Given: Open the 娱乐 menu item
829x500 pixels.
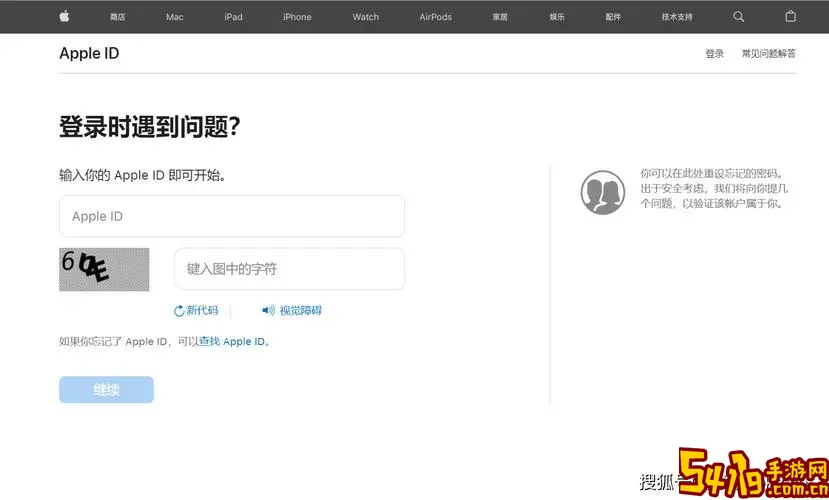Looking at the screenshot, I should [x=557, y=17].
